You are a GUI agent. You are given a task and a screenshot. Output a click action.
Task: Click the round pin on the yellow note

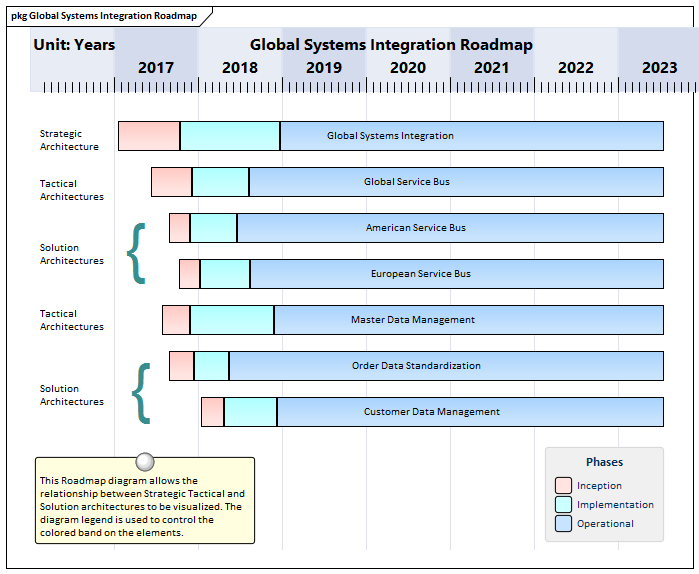(145, 461)
